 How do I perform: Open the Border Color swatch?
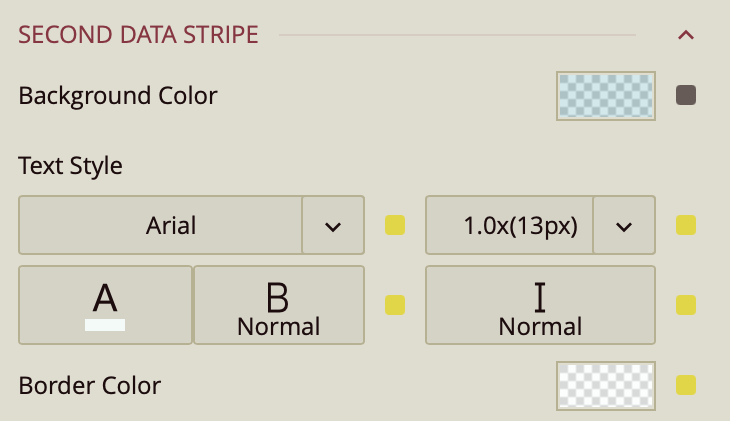point(605,385)
